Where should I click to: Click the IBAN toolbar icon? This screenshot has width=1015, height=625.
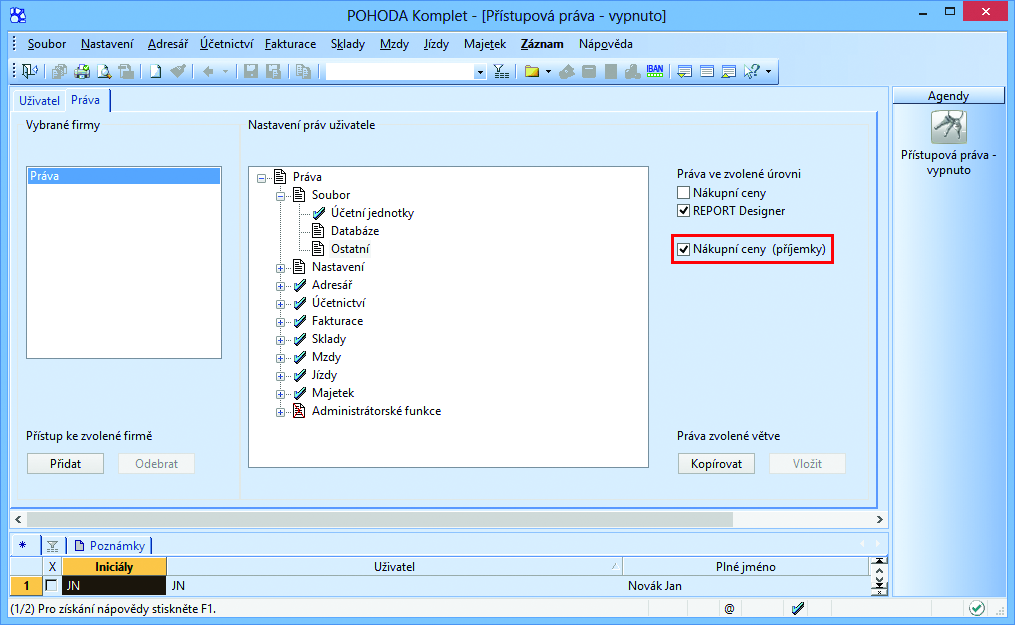coord(654,71)
